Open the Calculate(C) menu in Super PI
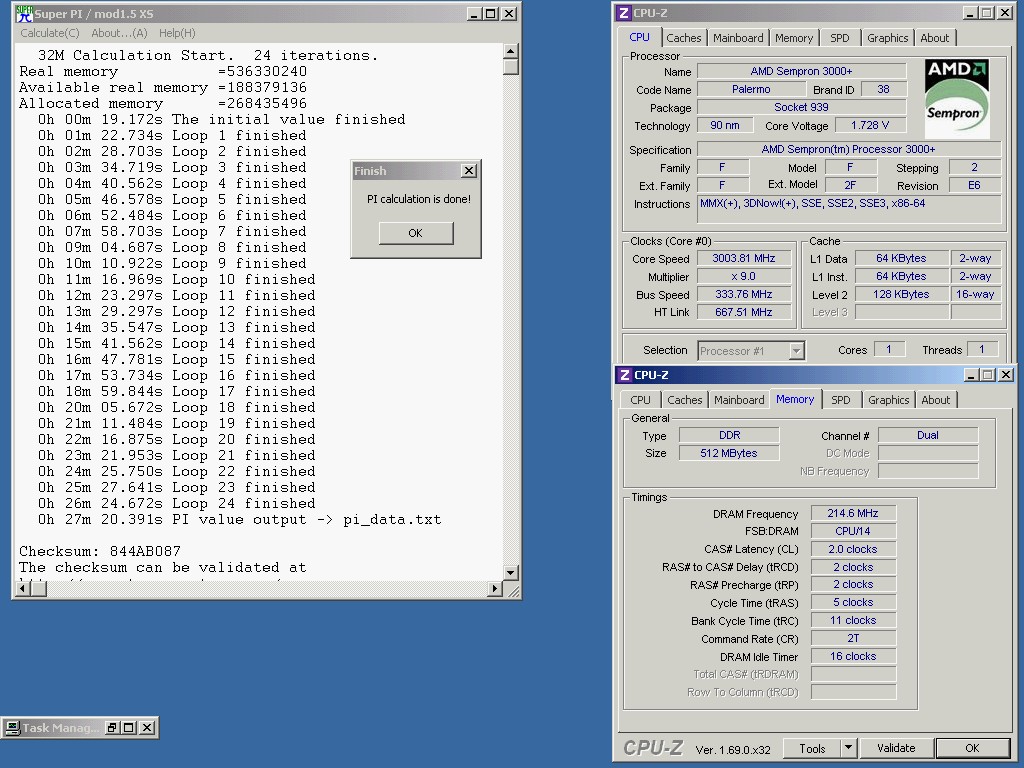Image resolution: width=1024 pixels, height=768 pixels. click(50, 33)
